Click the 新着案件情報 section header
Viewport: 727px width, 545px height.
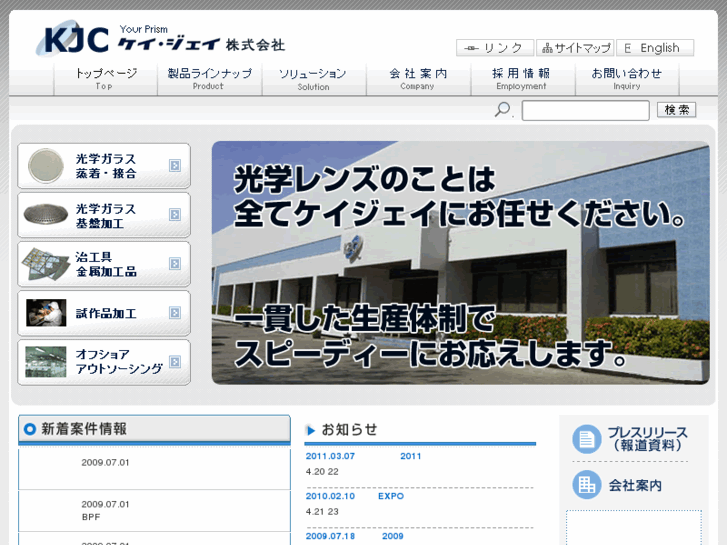154,429
